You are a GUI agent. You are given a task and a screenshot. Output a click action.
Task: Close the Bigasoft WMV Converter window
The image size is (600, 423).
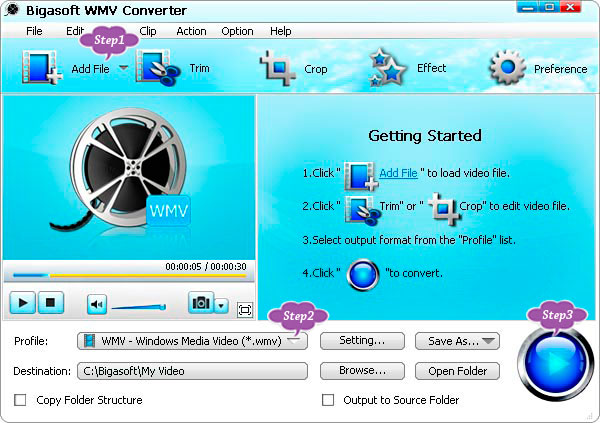click(570, 7)
